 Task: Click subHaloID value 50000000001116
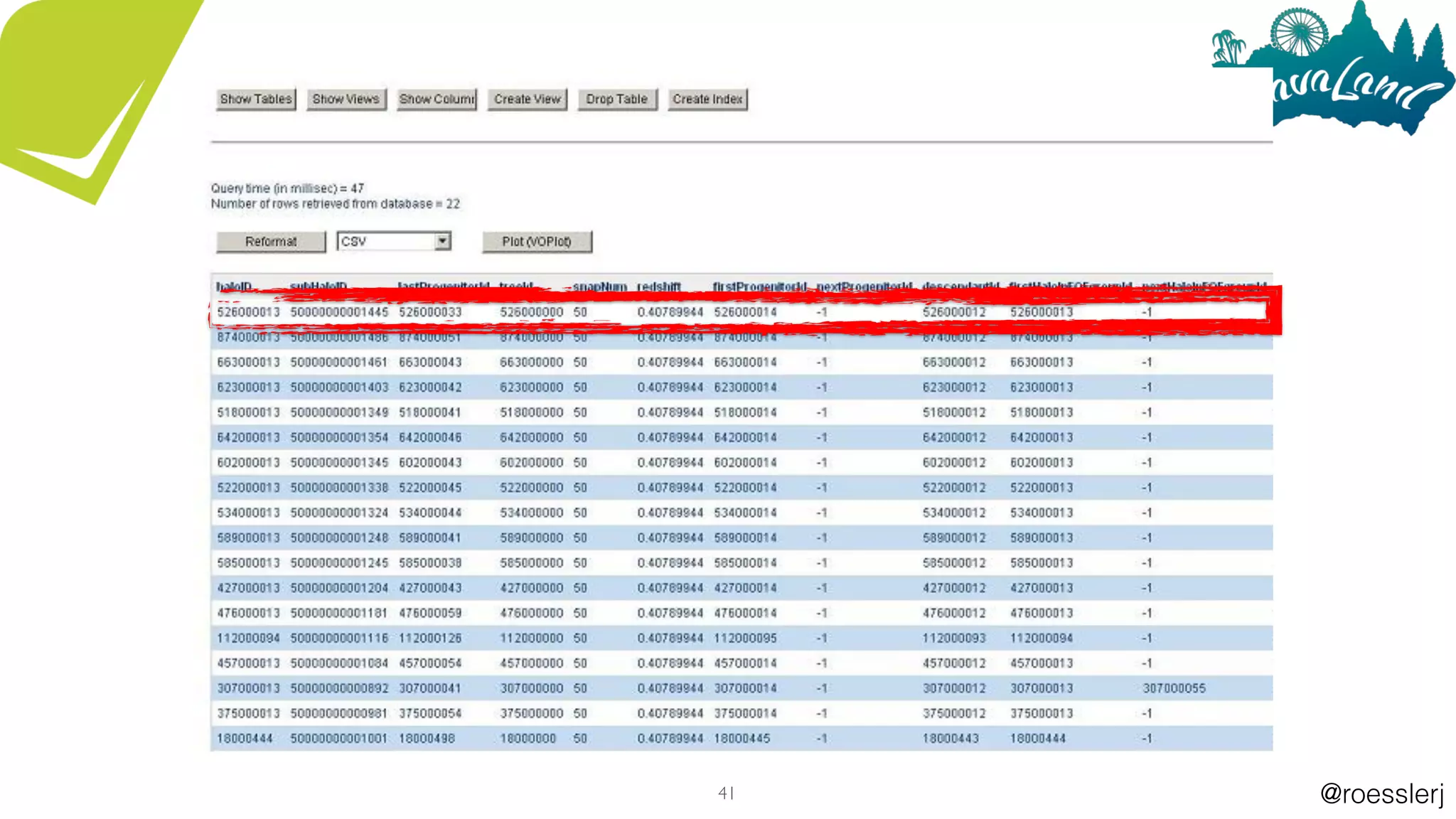click(x=339, y=638)
